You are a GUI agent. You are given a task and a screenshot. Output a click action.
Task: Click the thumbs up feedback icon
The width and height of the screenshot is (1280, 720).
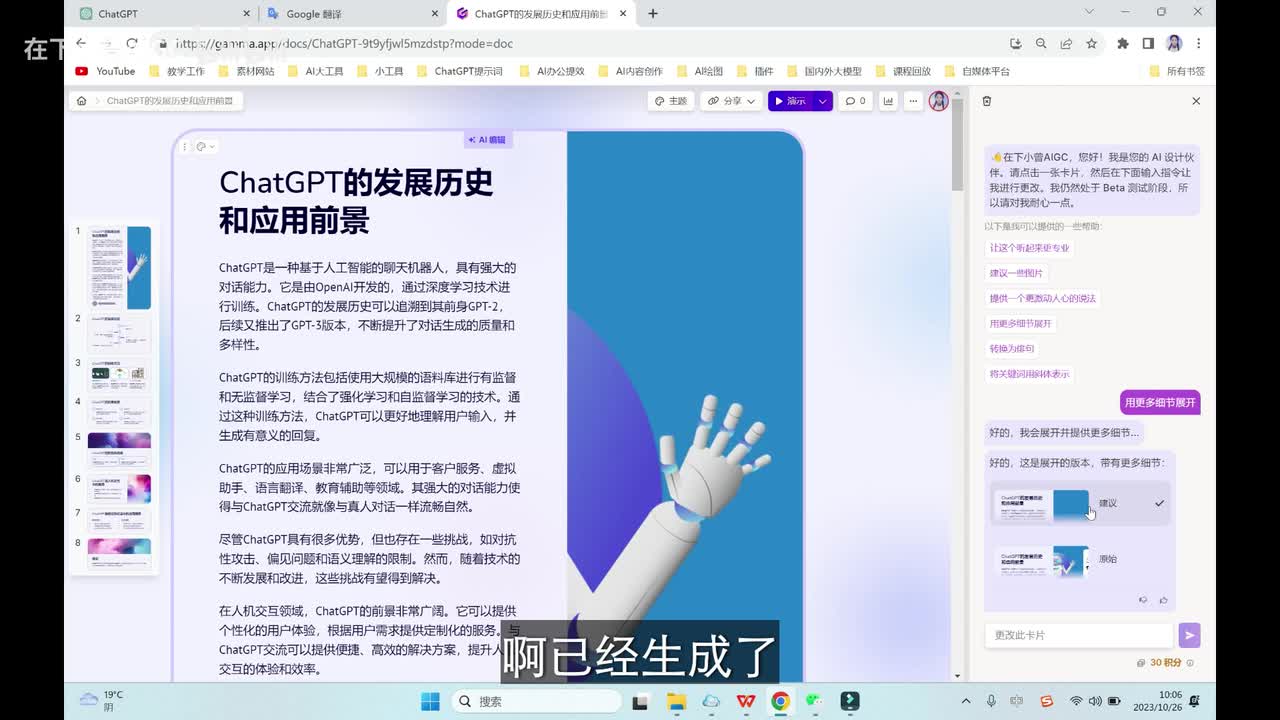(x=1163, y=600)
